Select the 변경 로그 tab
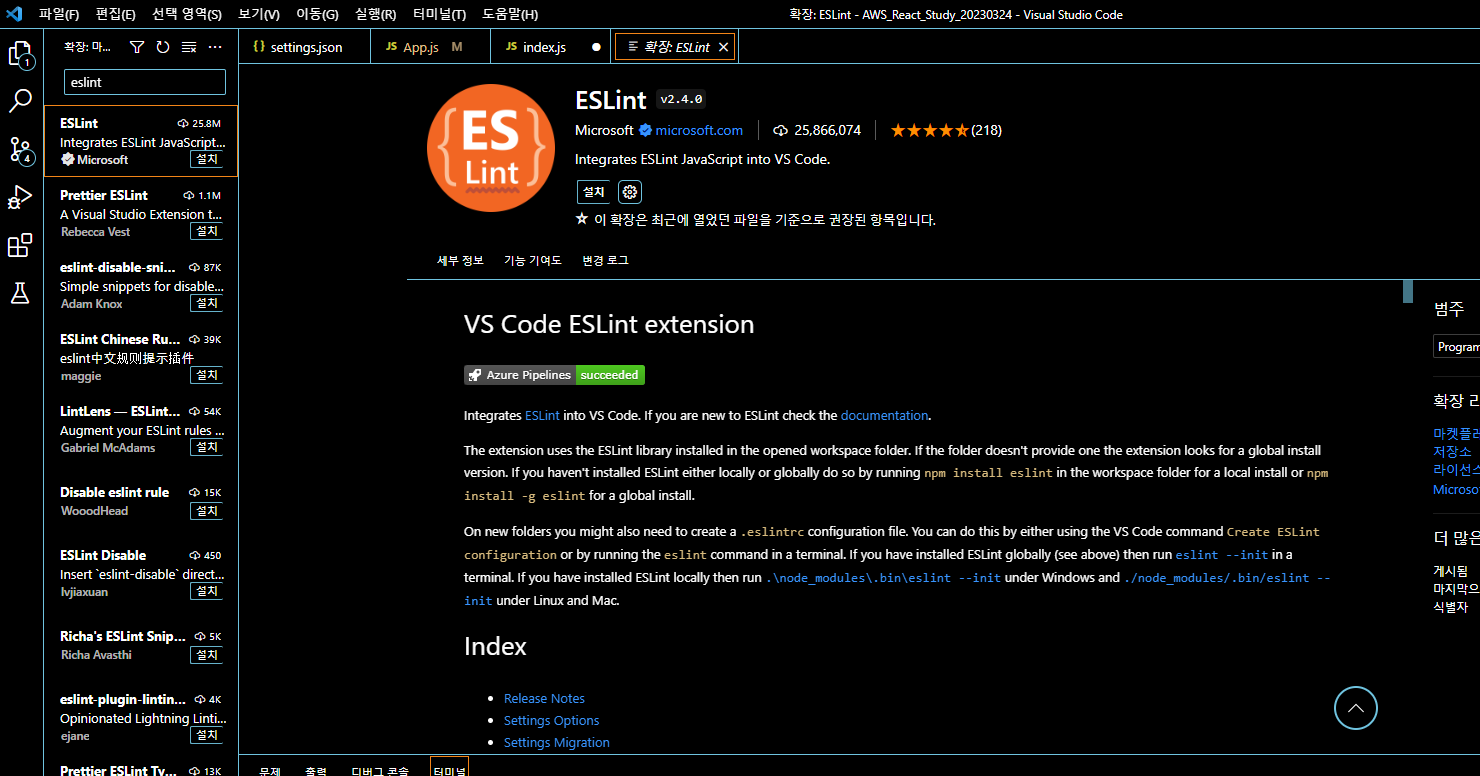The image size is (1480, 776). tap(605, 260)
